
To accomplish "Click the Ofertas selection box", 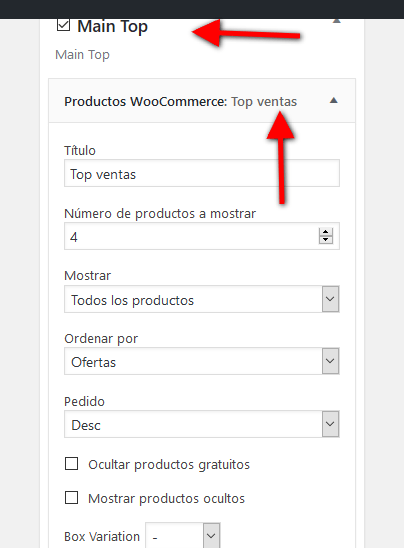I will pos(202,361).
